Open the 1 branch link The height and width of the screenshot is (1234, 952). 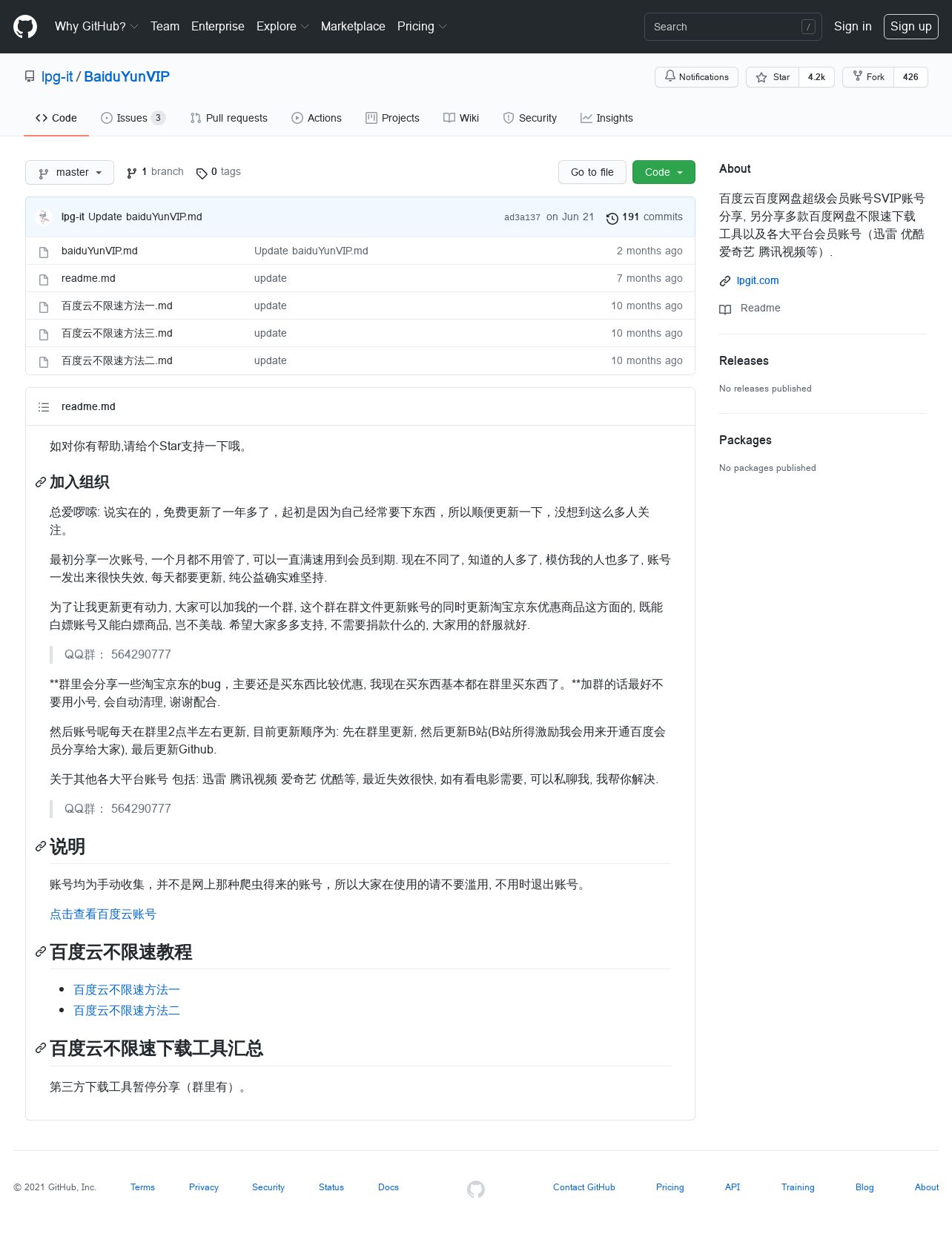tap(155, 172)
